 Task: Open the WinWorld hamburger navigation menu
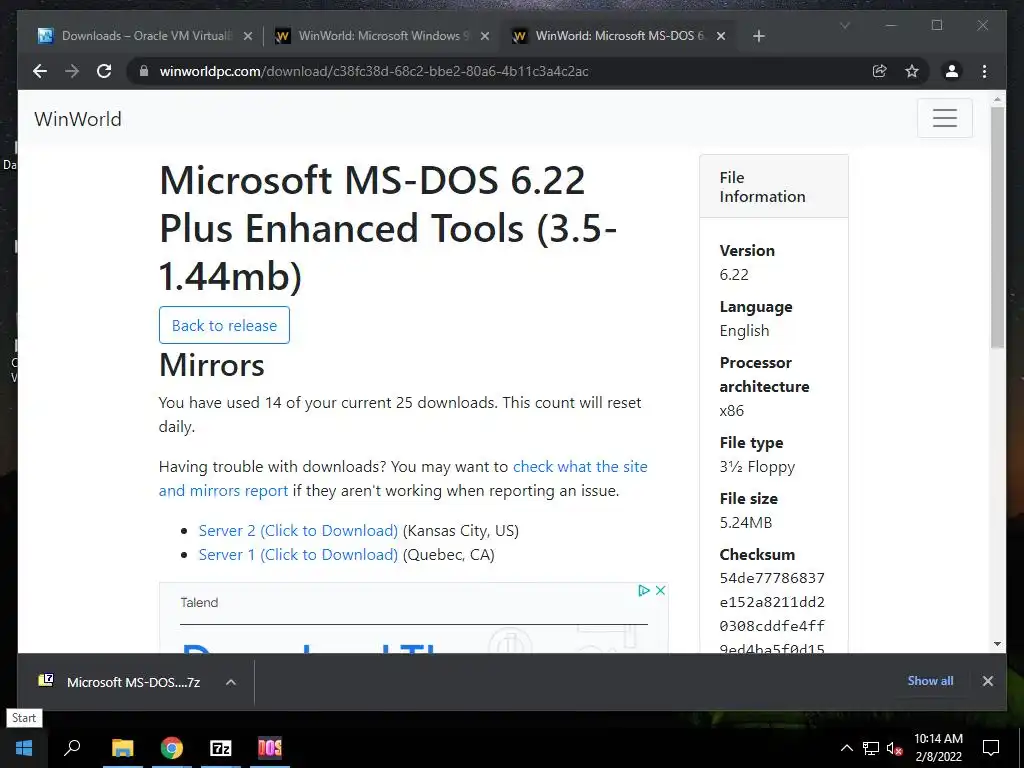coord(944,118)
